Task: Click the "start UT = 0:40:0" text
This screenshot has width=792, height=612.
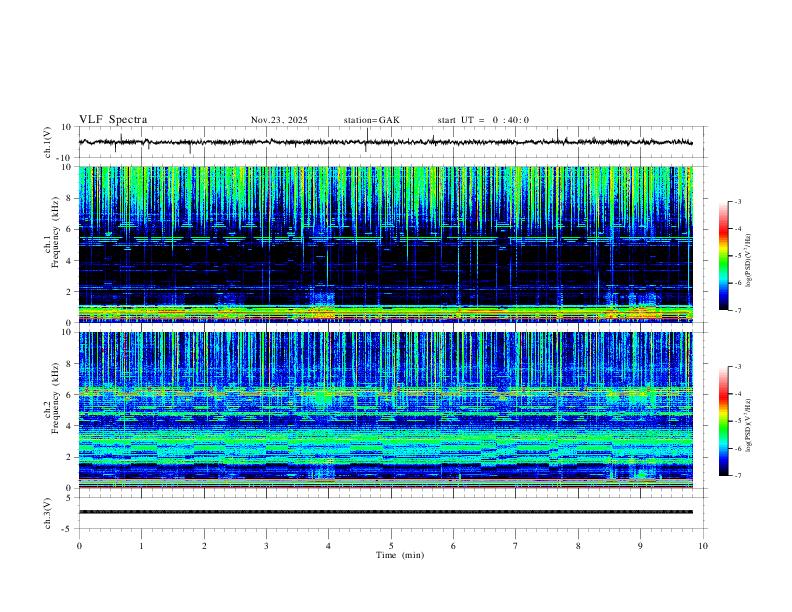Action: coord(483,120)
